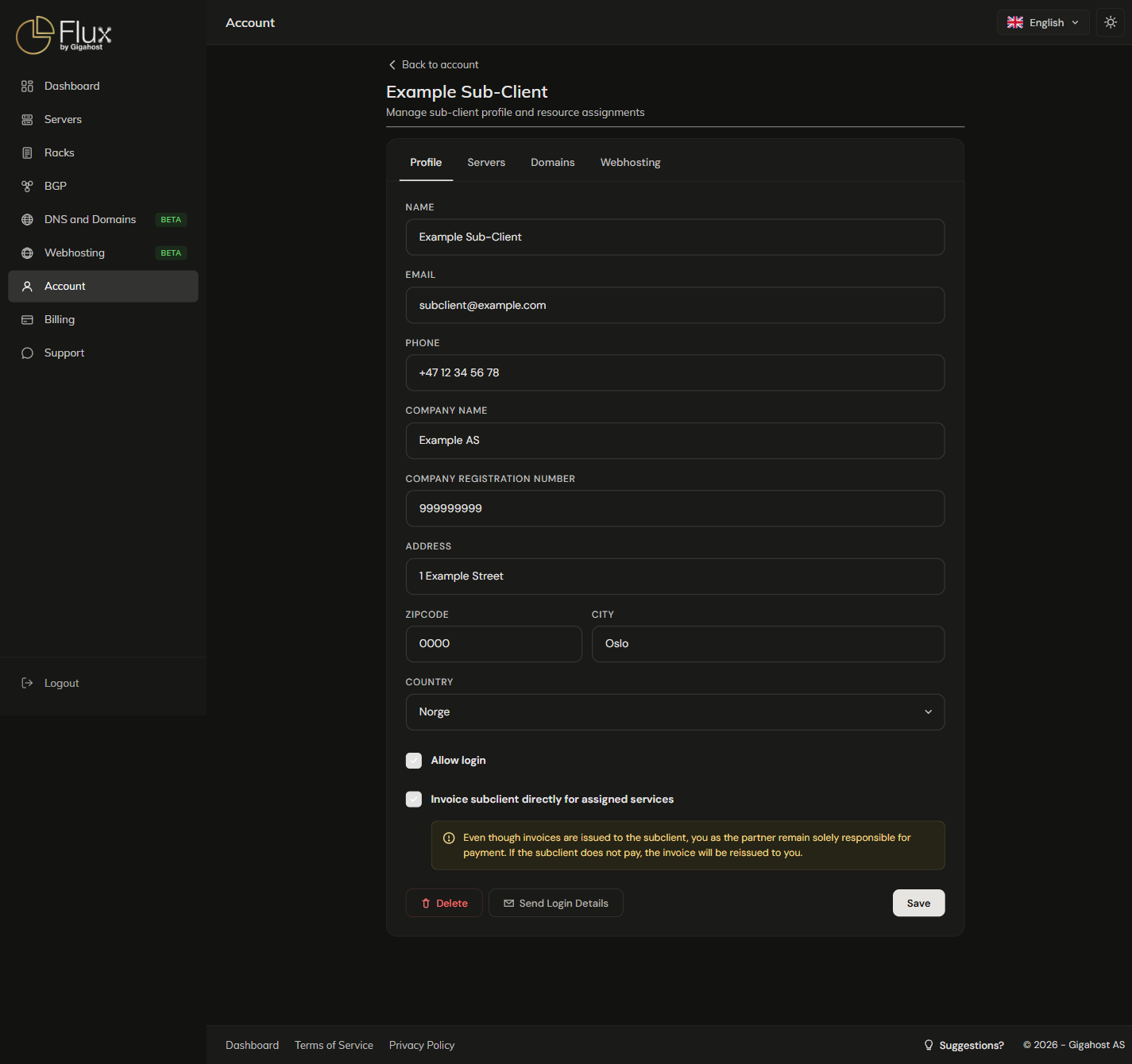Image resolution: width=1132 pixels, height=1064 pixels.
Task: Click the Company Registration Number field
Action: pyautogui.click(x=675, y=508)
